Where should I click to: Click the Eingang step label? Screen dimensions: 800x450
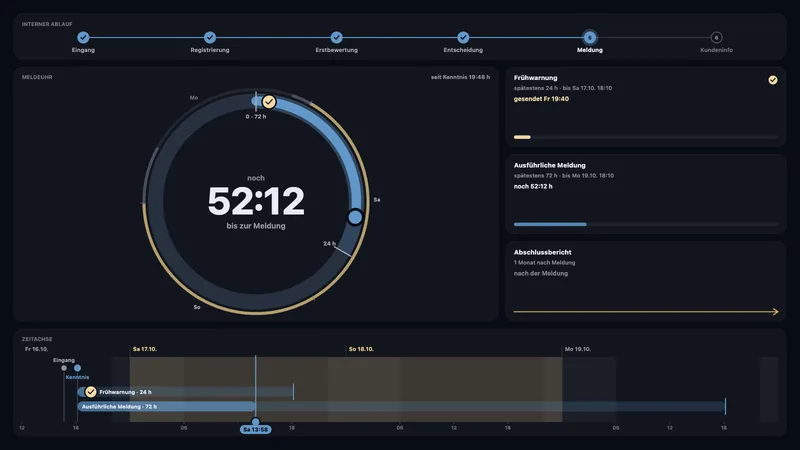83,50
